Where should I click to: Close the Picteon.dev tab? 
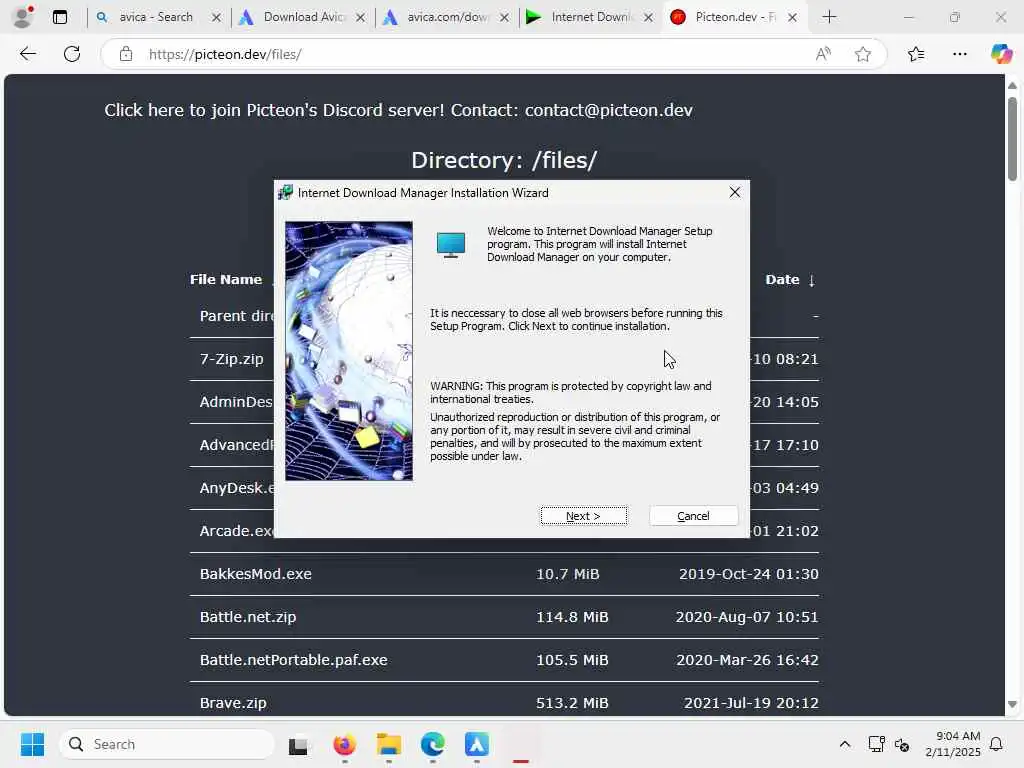(x=792, y=18)
